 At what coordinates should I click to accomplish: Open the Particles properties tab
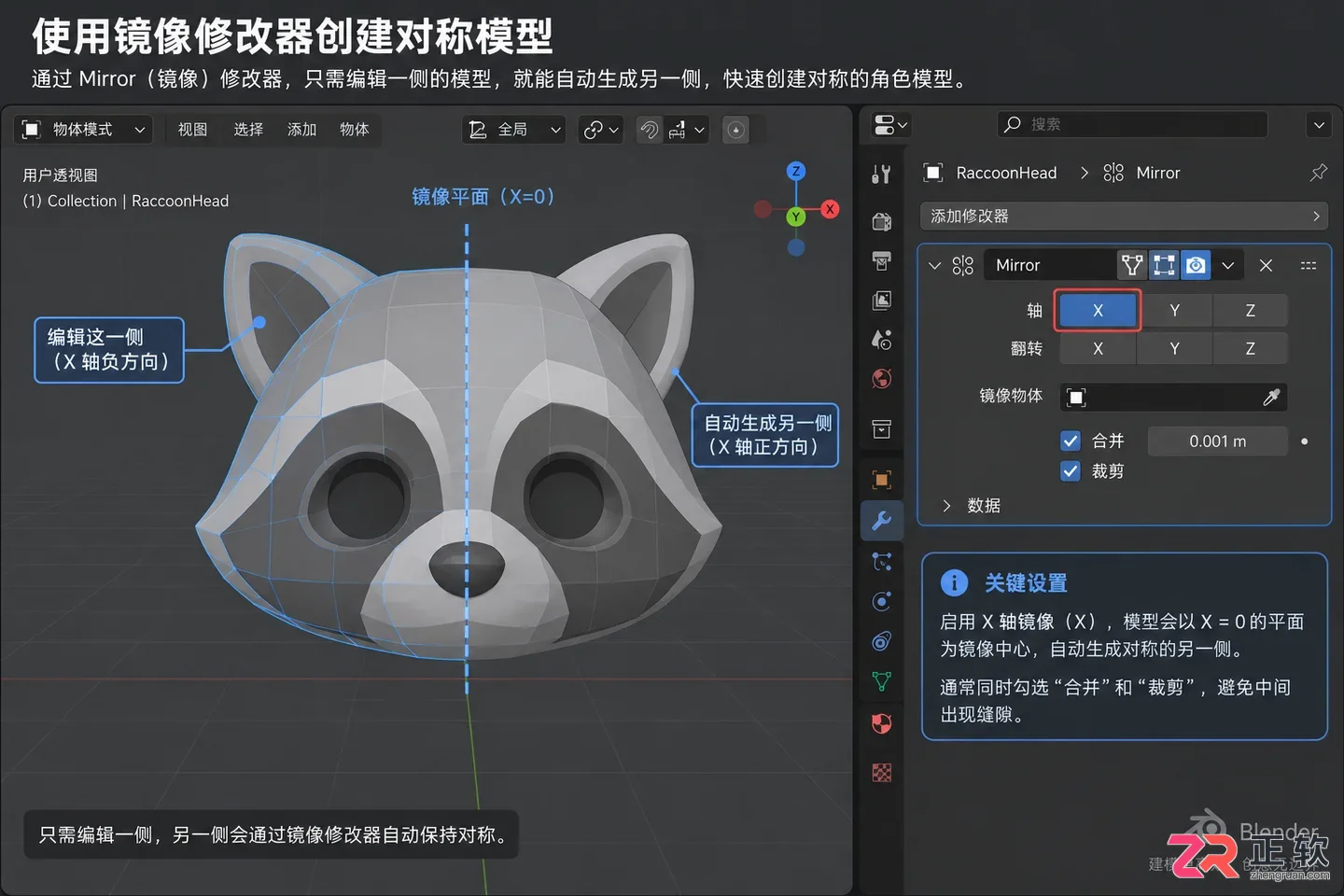pos(881,562)
